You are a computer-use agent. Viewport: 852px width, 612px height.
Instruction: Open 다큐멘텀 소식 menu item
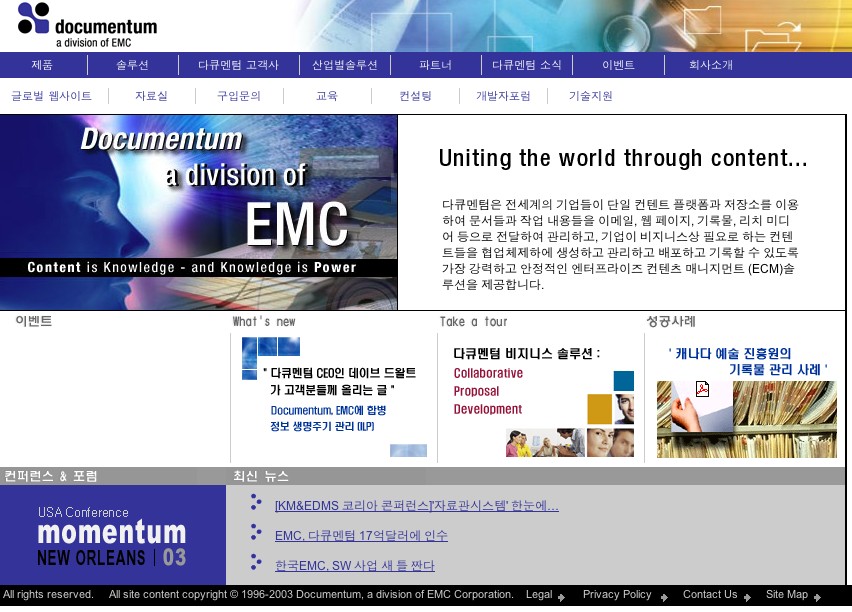tap(526, 65)
